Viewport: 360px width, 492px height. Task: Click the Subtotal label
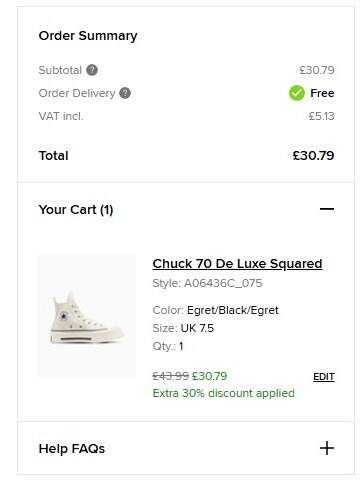coord(60,70)
